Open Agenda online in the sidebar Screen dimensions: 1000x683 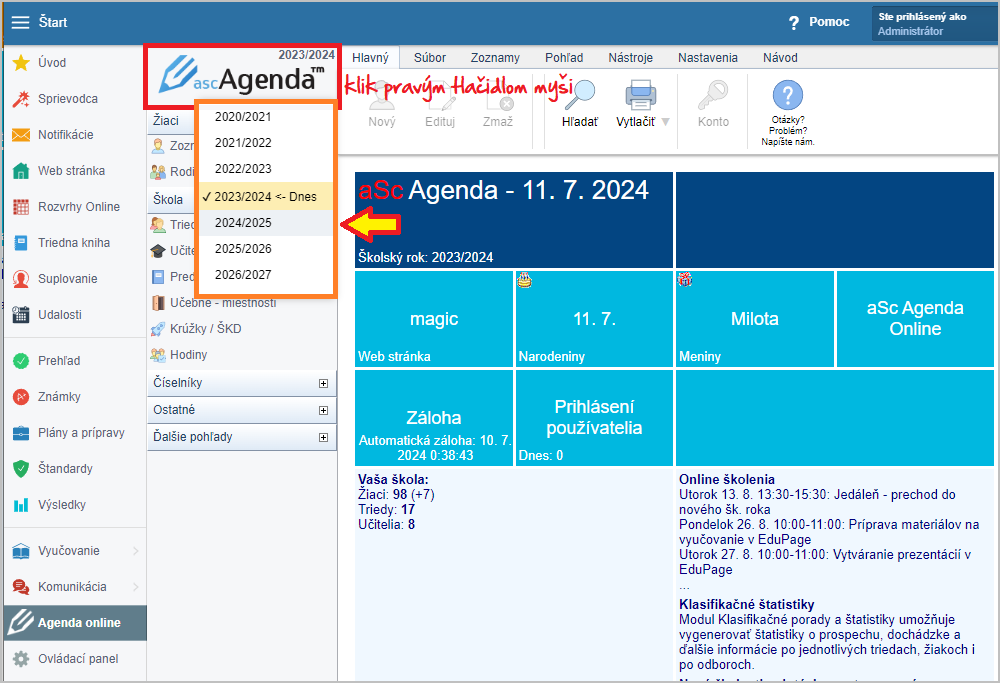click(75, 623)
